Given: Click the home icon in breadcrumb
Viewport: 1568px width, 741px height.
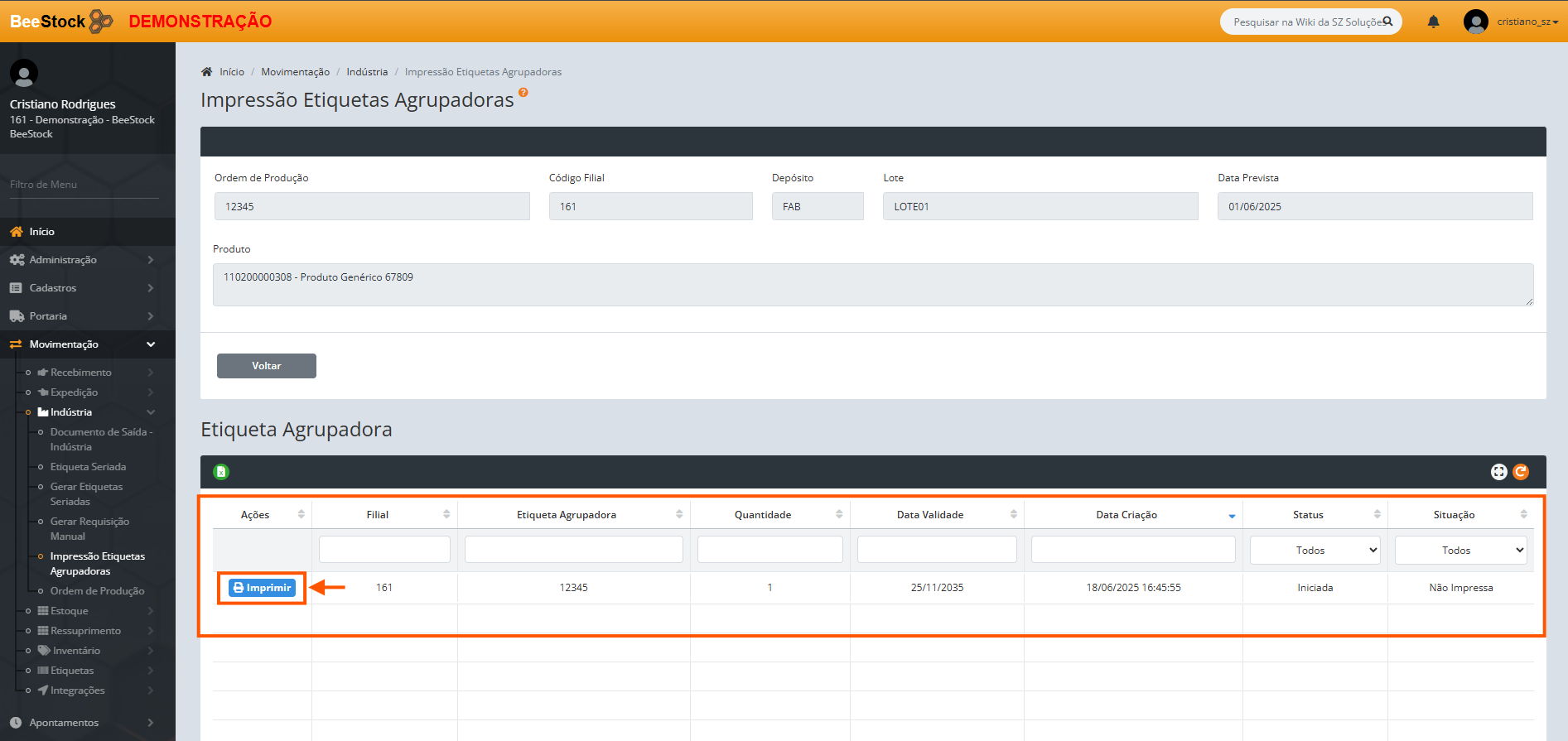Looking at the screenshot, I should click(x=207, y=72).
